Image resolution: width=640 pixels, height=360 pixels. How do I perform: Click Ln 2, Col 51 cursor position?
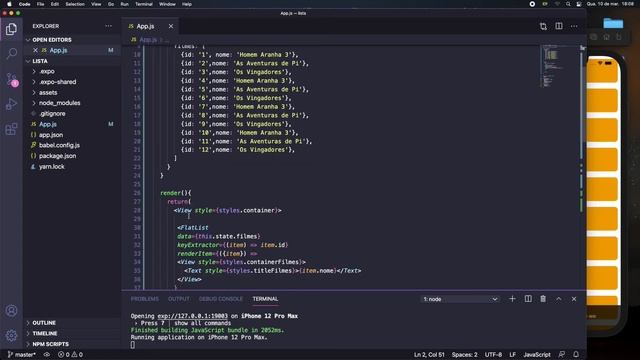click(429, 355)
